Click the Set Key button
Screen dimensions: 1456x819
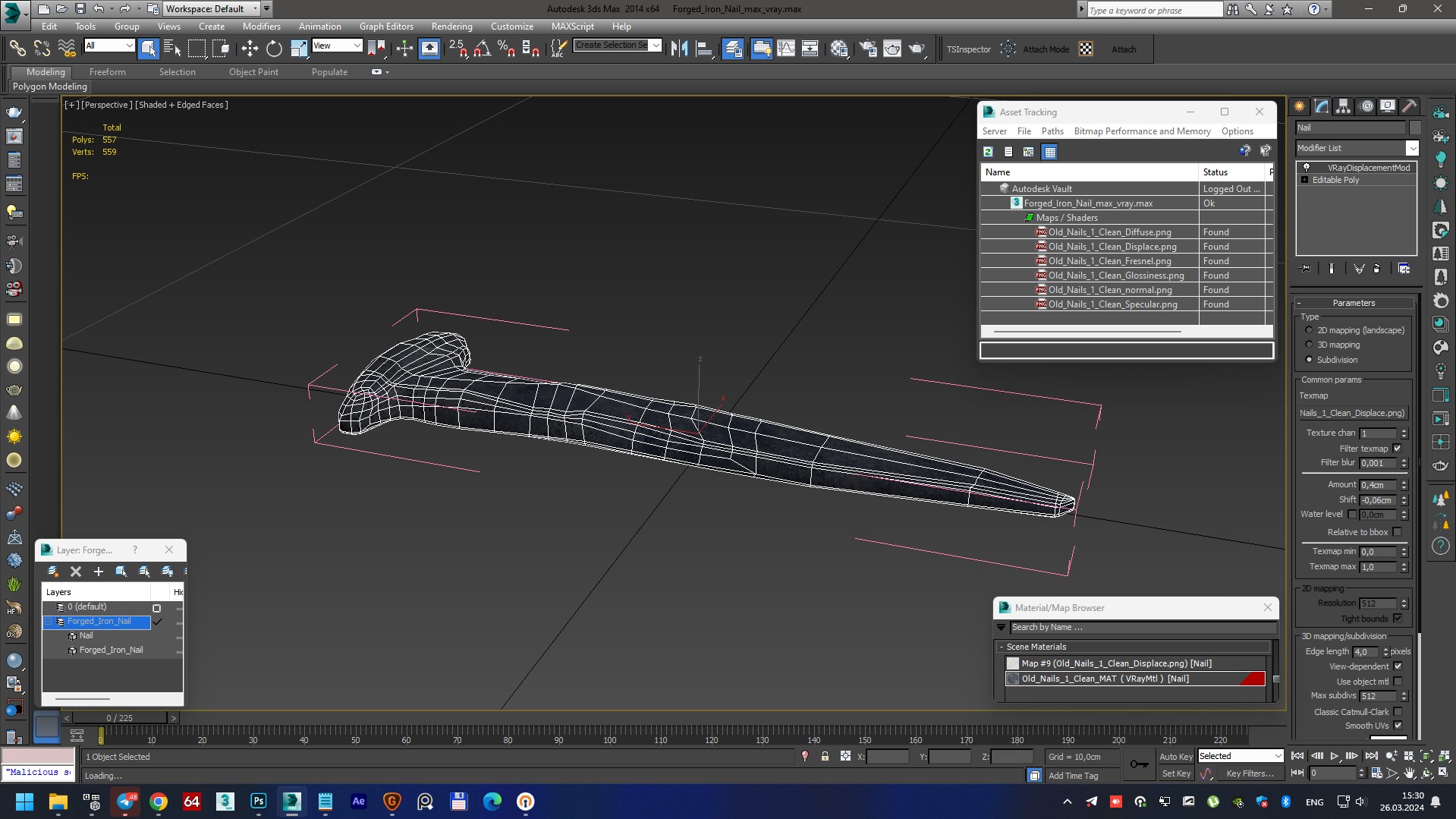(x=1175, y=773)
